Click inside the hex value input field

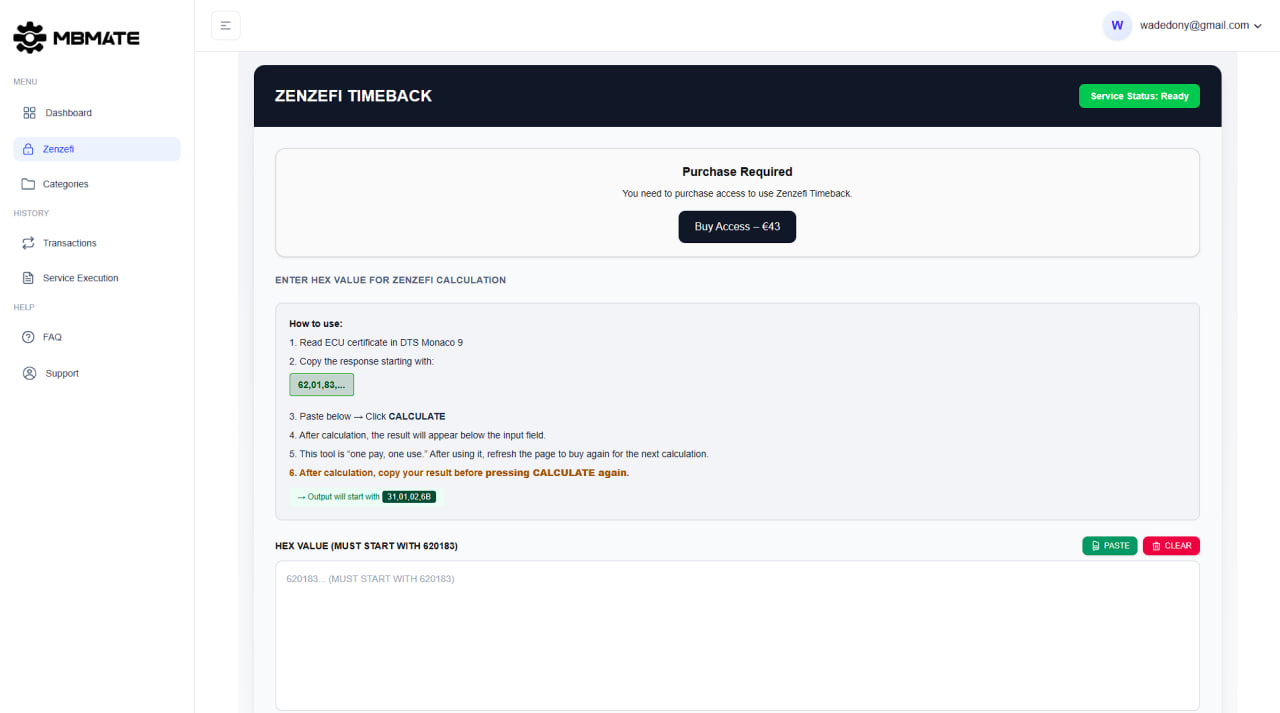tap(737, 635)
